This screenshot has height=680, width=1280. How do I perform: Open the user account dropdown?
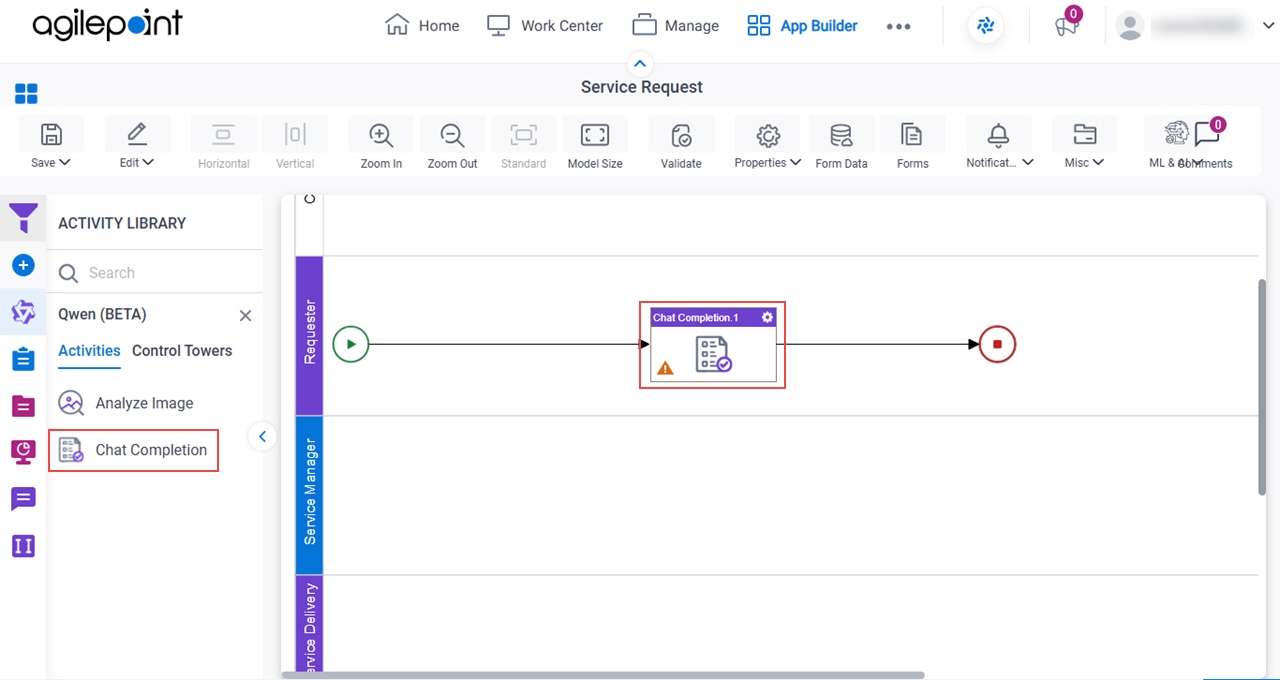[1268, 27]
